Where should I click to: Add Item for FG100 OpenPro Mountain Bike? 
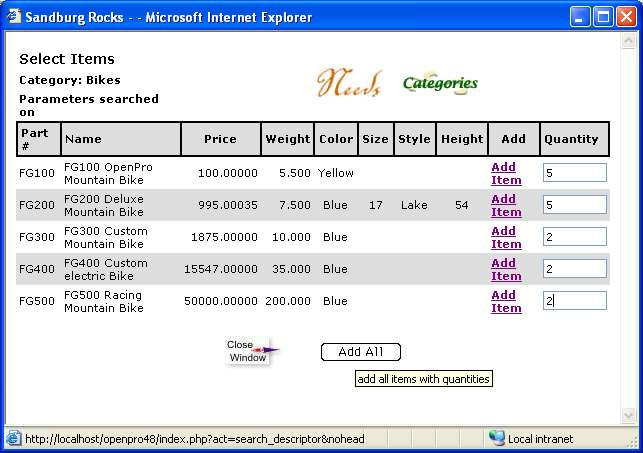pyautogui.click(x=506, y=173)
